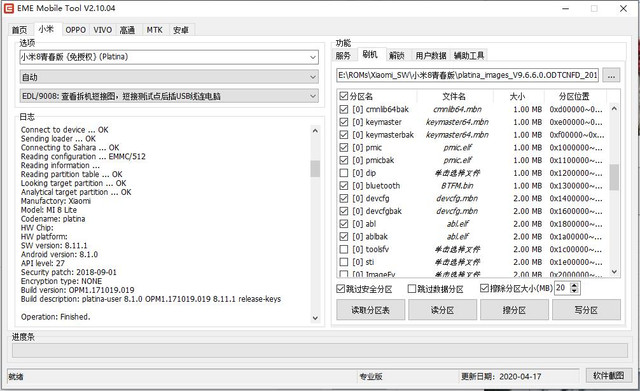This screenshot has height=391, width=640.
Task: Click the erase size value field showing 20
Action: (x=562, y=288)
